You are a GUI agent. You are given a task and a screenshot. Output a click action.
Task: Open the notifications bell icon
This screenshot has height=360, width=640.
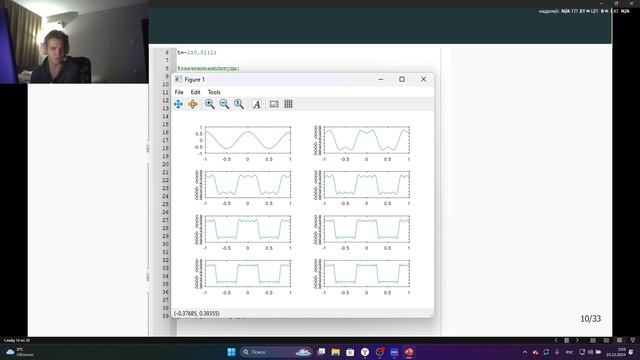pyautogui.click(x=632, y=352)
